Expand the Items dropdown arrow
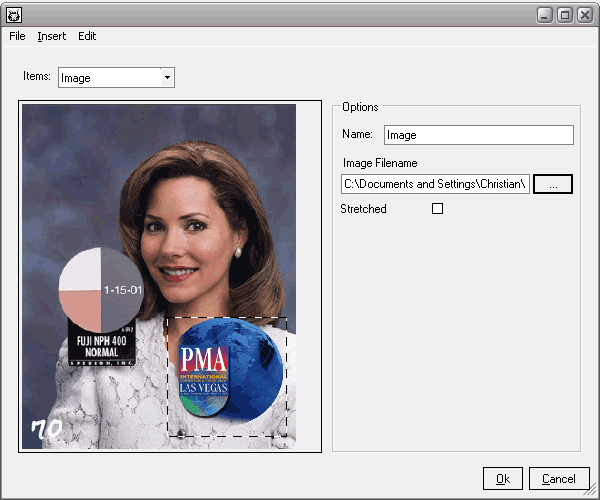600x500 pixels. point(167,77)
